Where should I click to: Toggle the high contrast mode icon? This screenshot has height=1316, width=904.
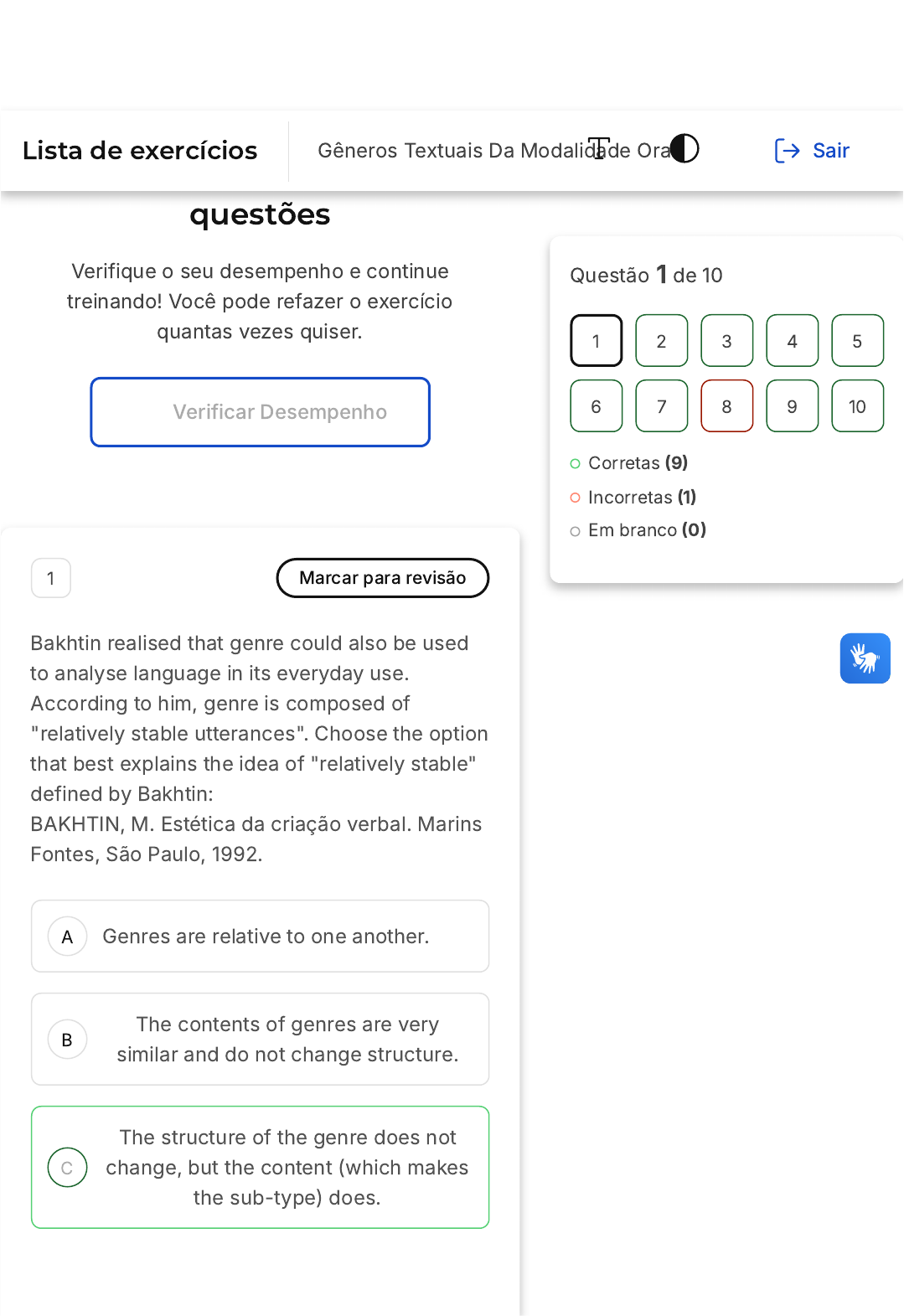point(684,149)
